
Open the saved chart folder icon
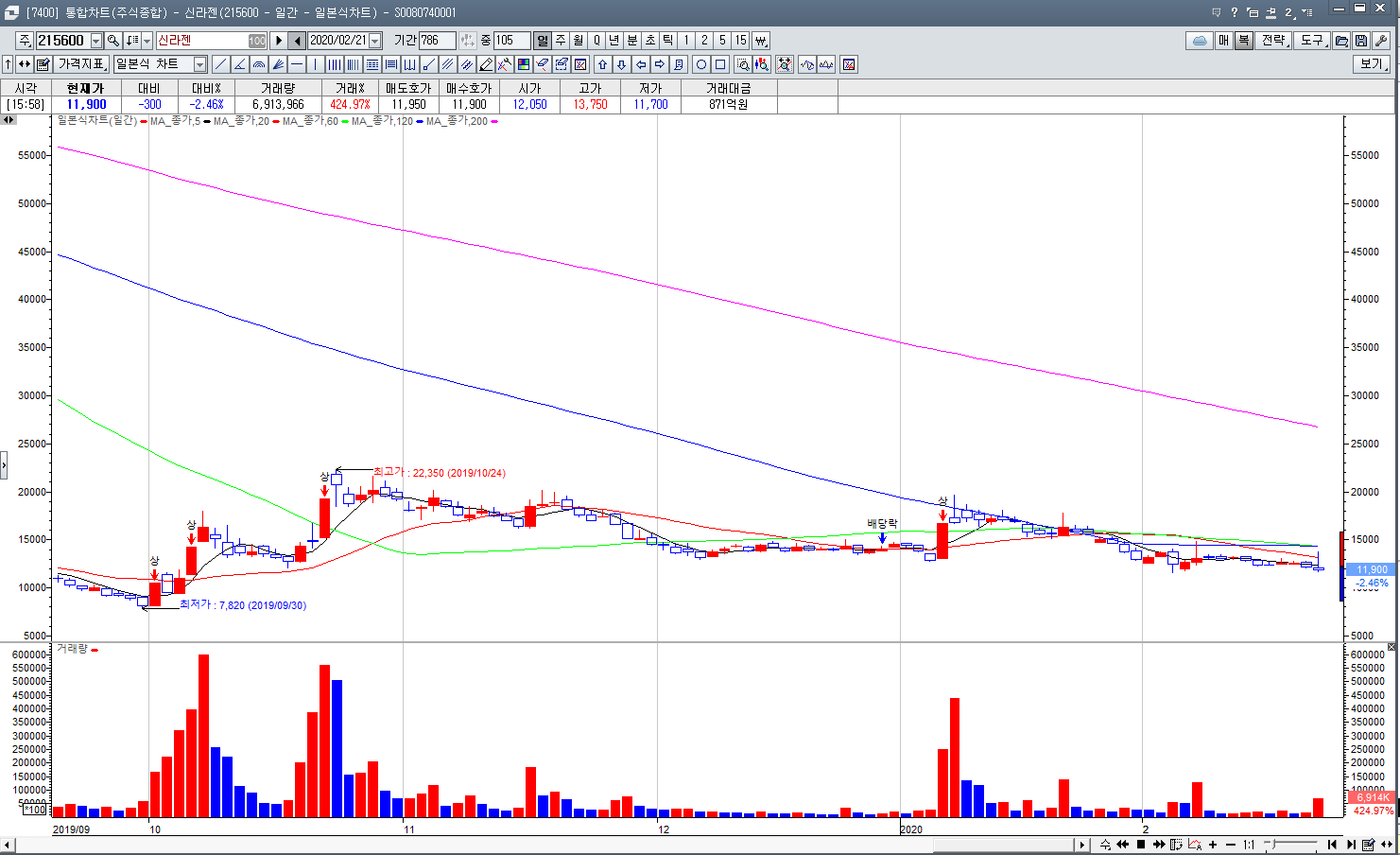[1340, 41]
